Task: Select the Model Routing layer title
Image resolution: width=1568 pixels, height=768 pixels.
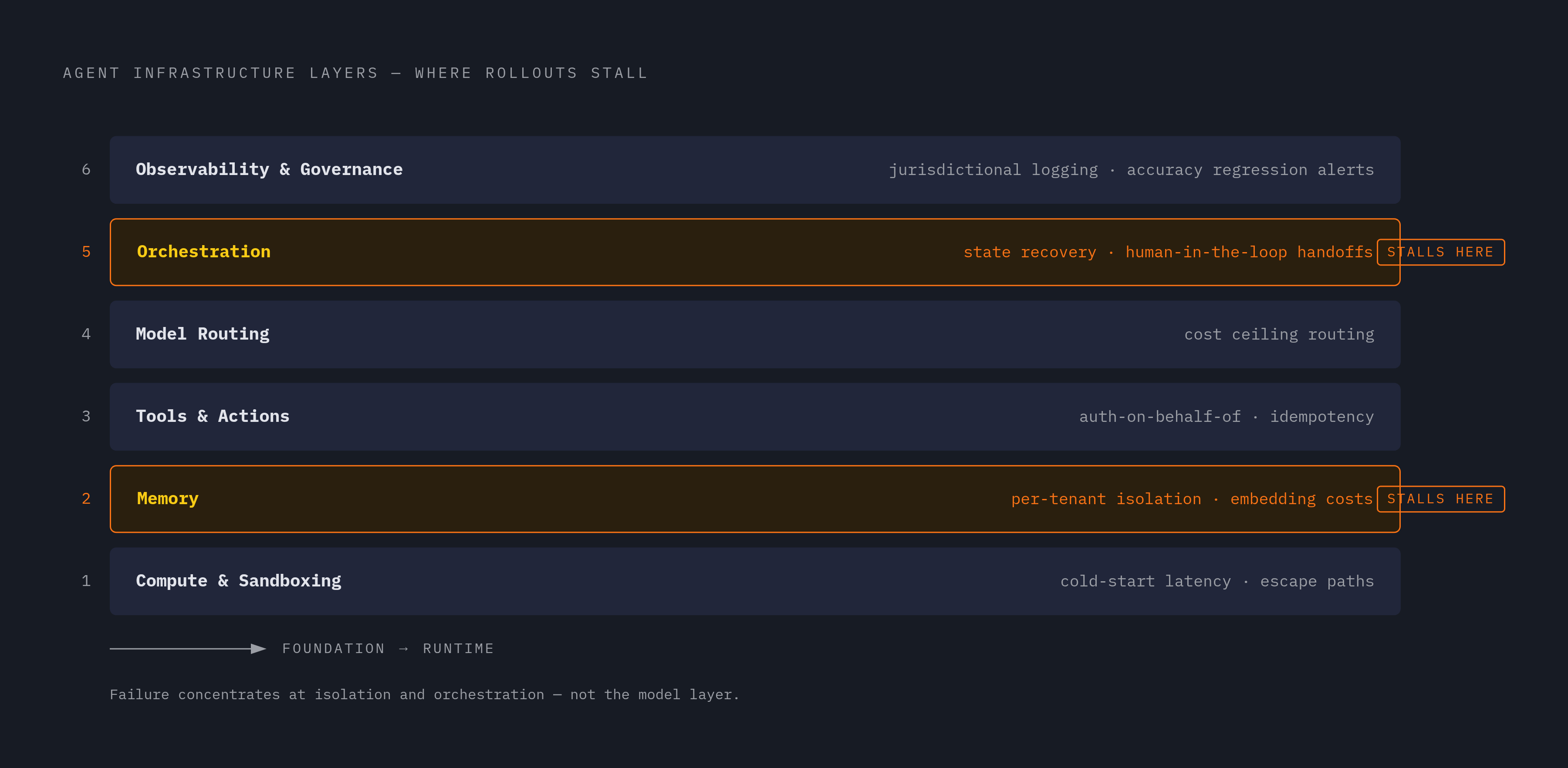Action: 203,334
